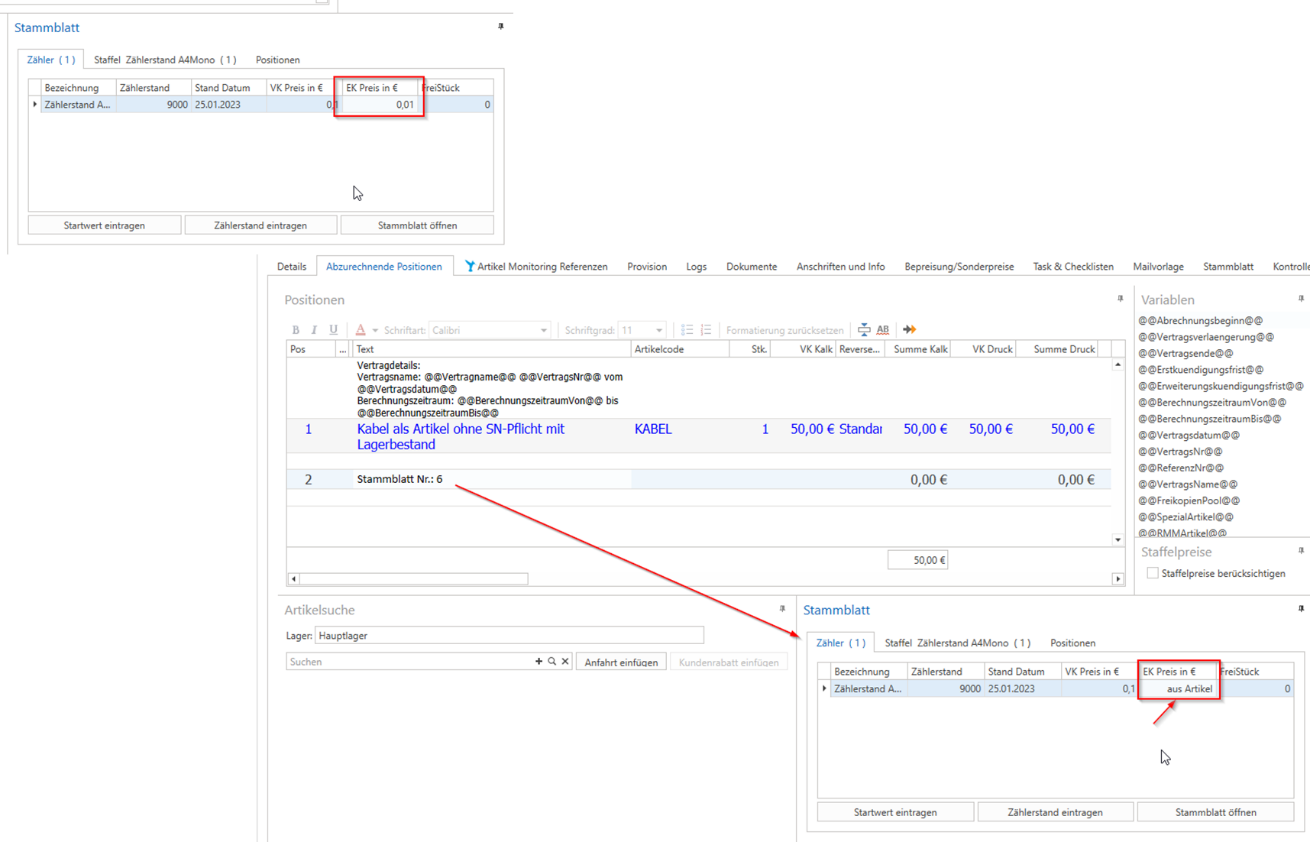Image resolution: width=1310 pixels, height=842 pixels.
Task: Toggle bold formatting button
Action: pos(295,330)
